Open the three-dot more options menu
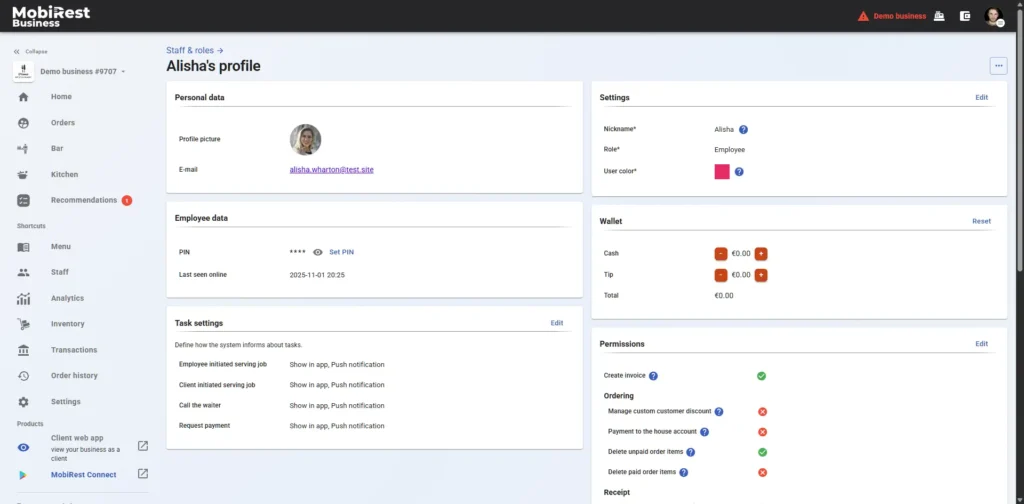This screenshot has width=1024, height=504. [x=998, y=66]
